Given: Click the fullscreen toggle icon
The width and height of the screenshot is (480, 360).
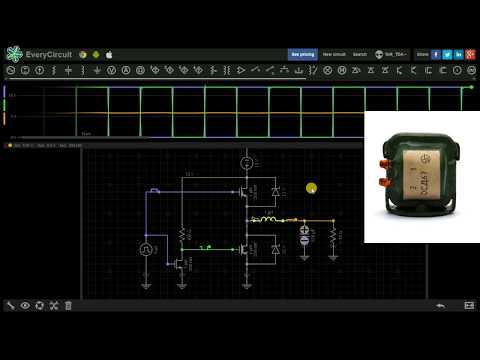Looking at the screenshot, I should click(469, 305).
